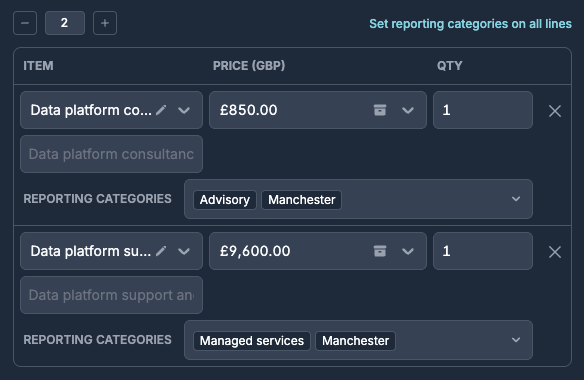Click the Data platform support description field
Viewport: 584px width, 380px height.
click(111, 295)
